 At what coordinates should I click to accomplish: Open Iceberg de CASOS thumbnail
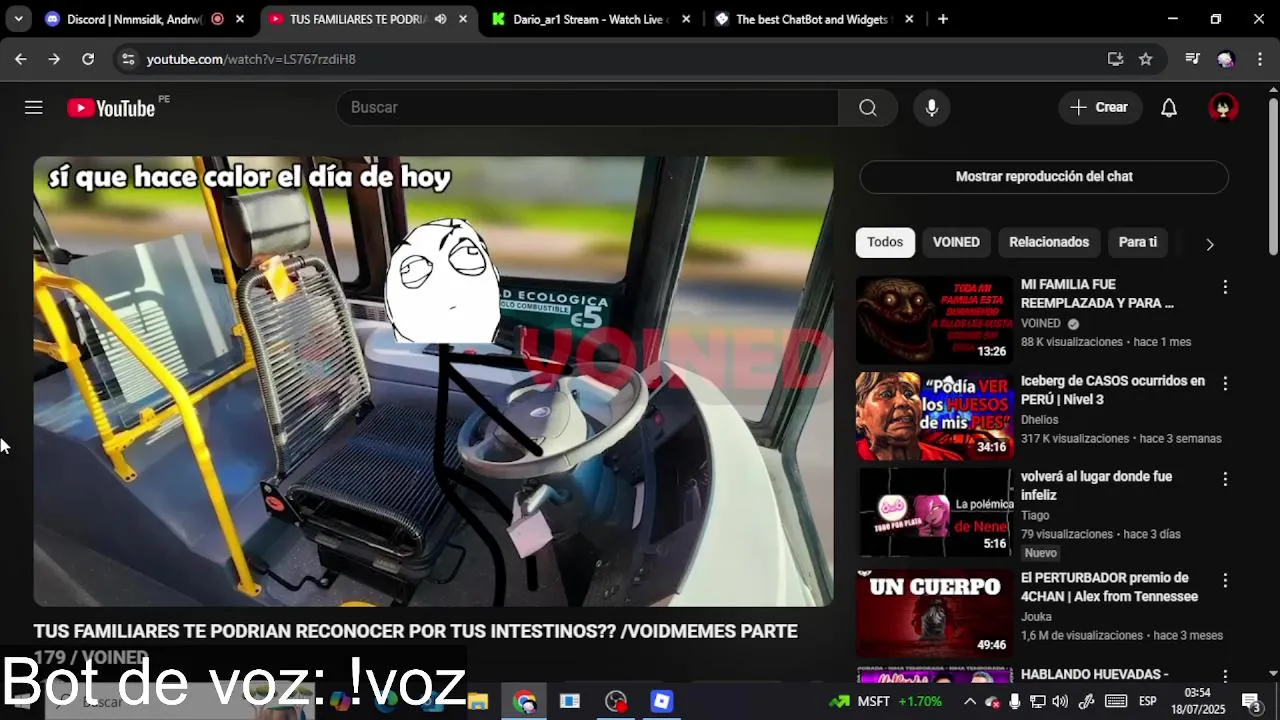pos(935,417)
